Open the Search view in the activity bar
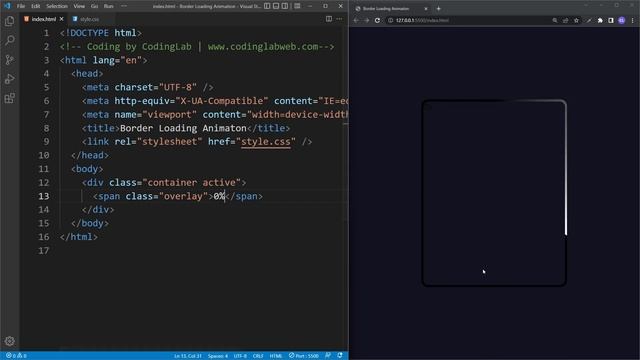This screenshot has height=360, width=640. point(9,40)
